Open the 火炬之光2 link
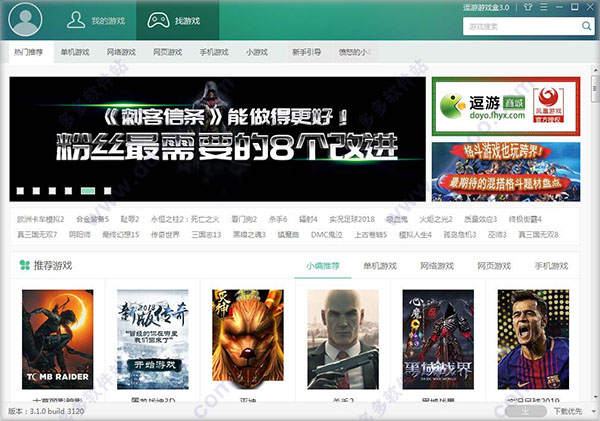600x421 pixels. [x=436, y=219]
